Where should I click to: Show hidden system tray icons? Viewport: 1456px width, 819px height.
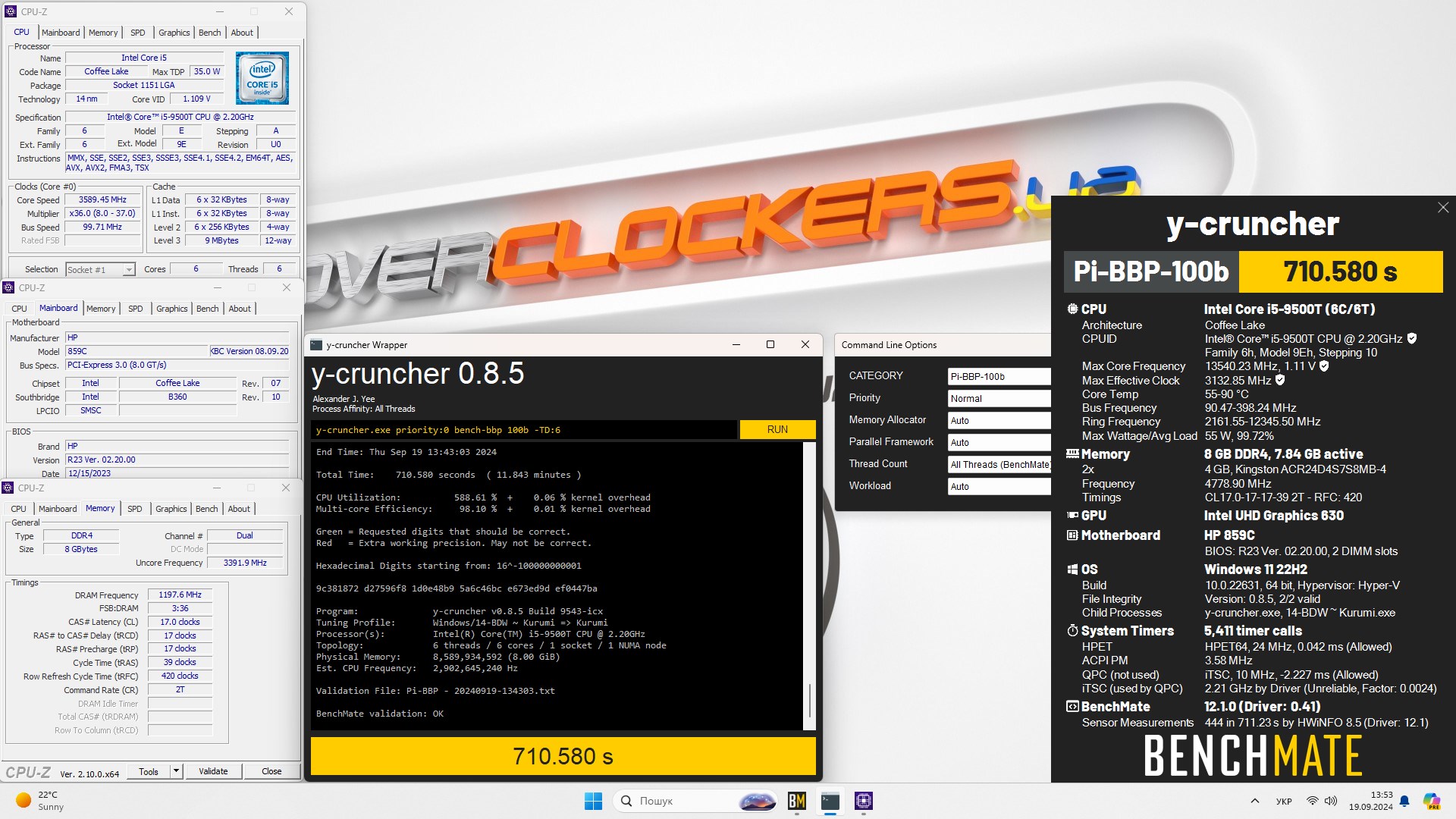(1254, 801)
